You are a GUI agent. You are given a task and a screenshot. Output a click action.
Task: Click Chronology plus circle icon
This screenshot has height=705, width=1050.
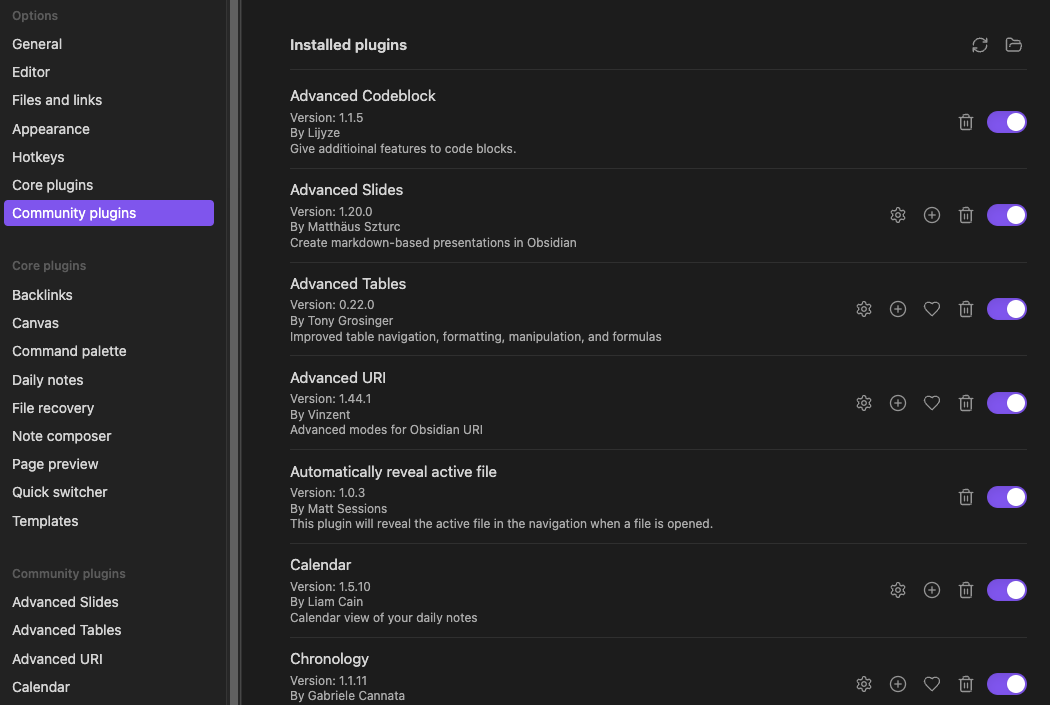tap(898, 684)
